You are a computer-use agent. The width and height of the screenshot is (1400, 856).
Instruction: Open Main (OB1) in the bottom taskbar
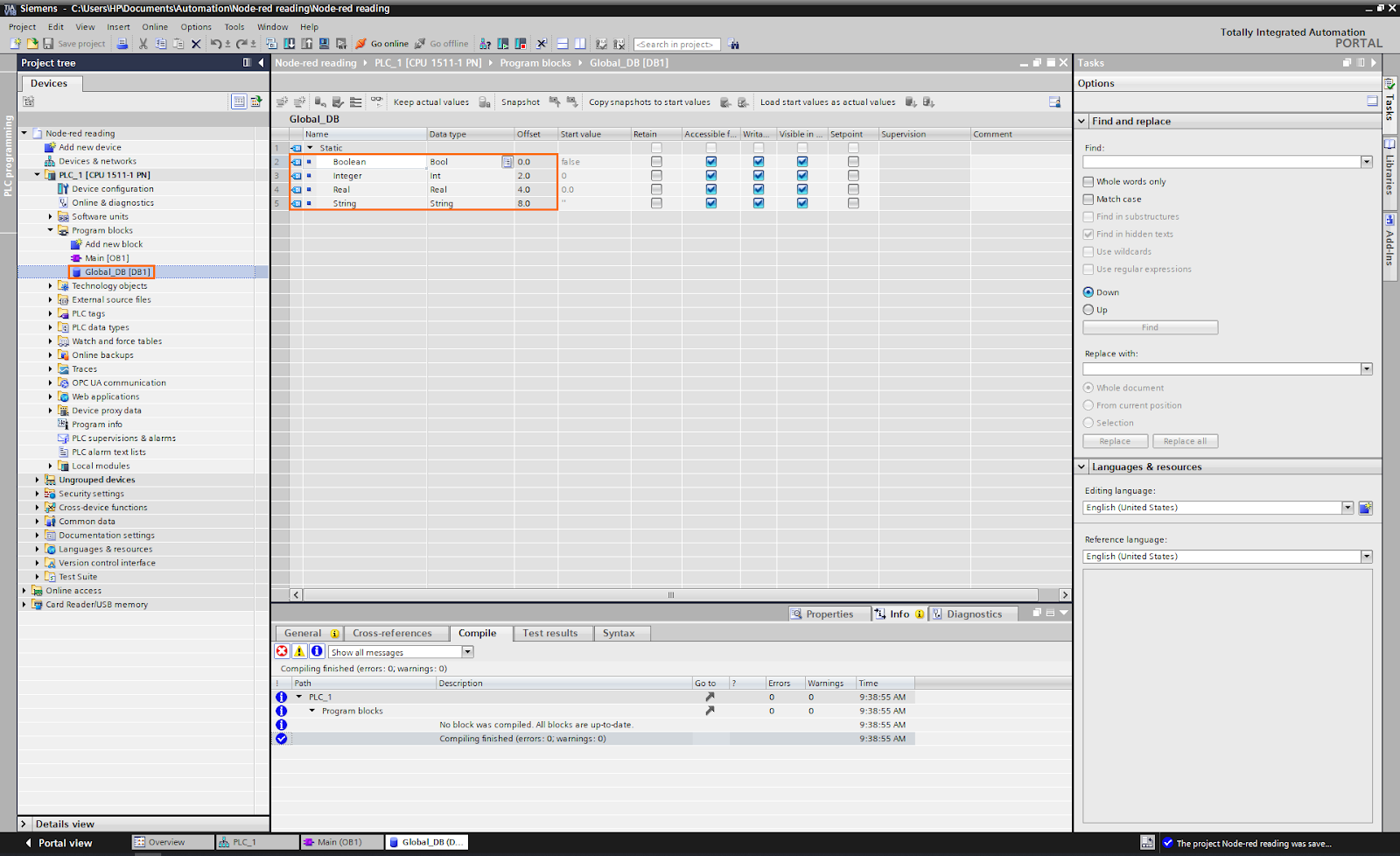point(341,842)
